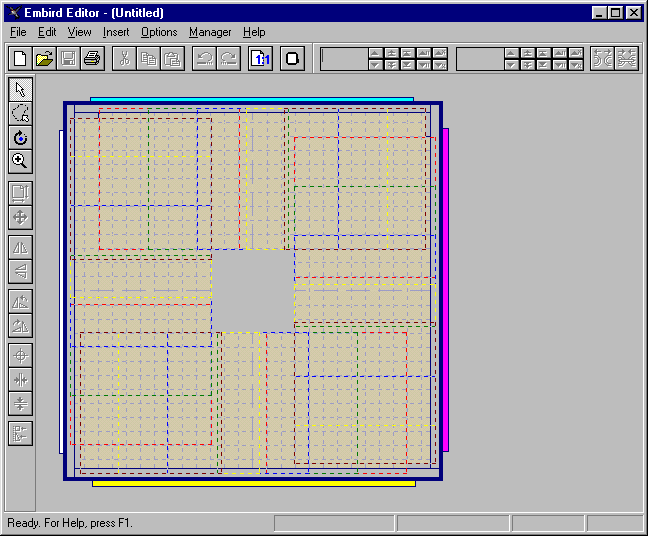Click plain up-arrow in right stepper group
This screenshot has height=536, width=648.
pos(511,53)
